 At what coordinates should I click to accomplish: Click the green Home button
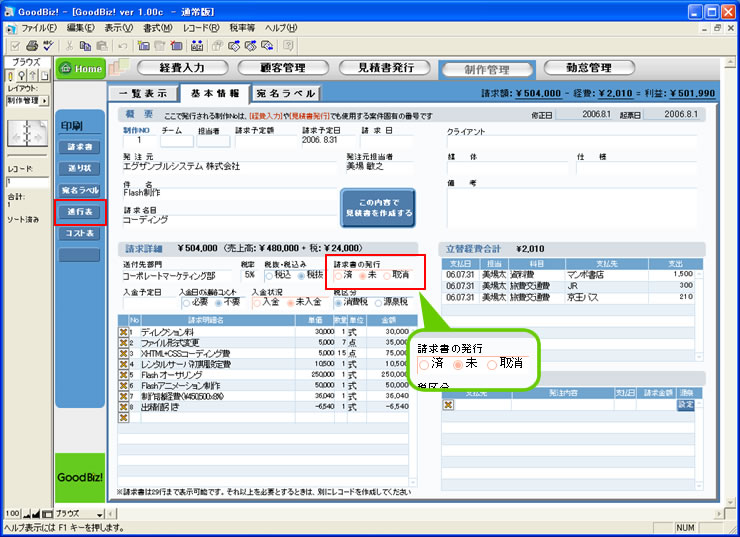click(x=82, y=68)
